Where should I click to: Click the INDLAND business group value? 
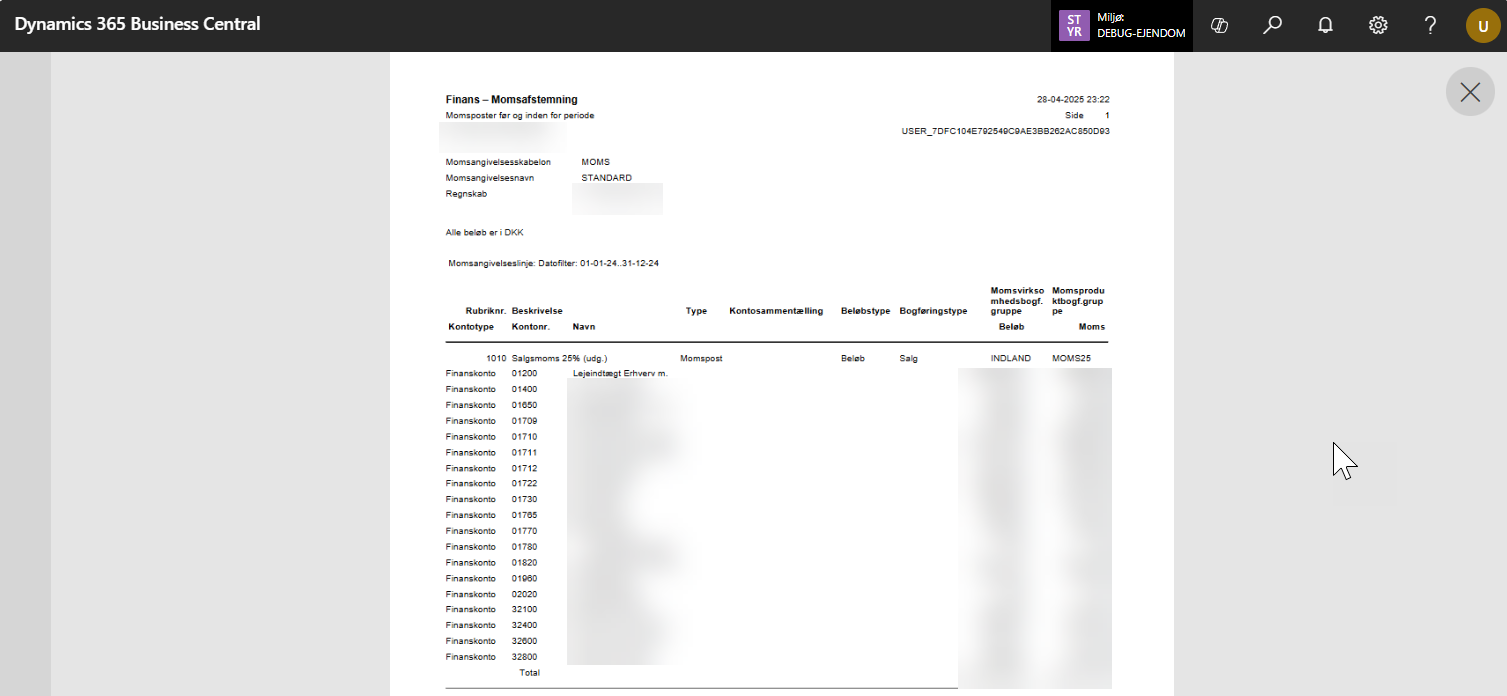click(1010, 358)
